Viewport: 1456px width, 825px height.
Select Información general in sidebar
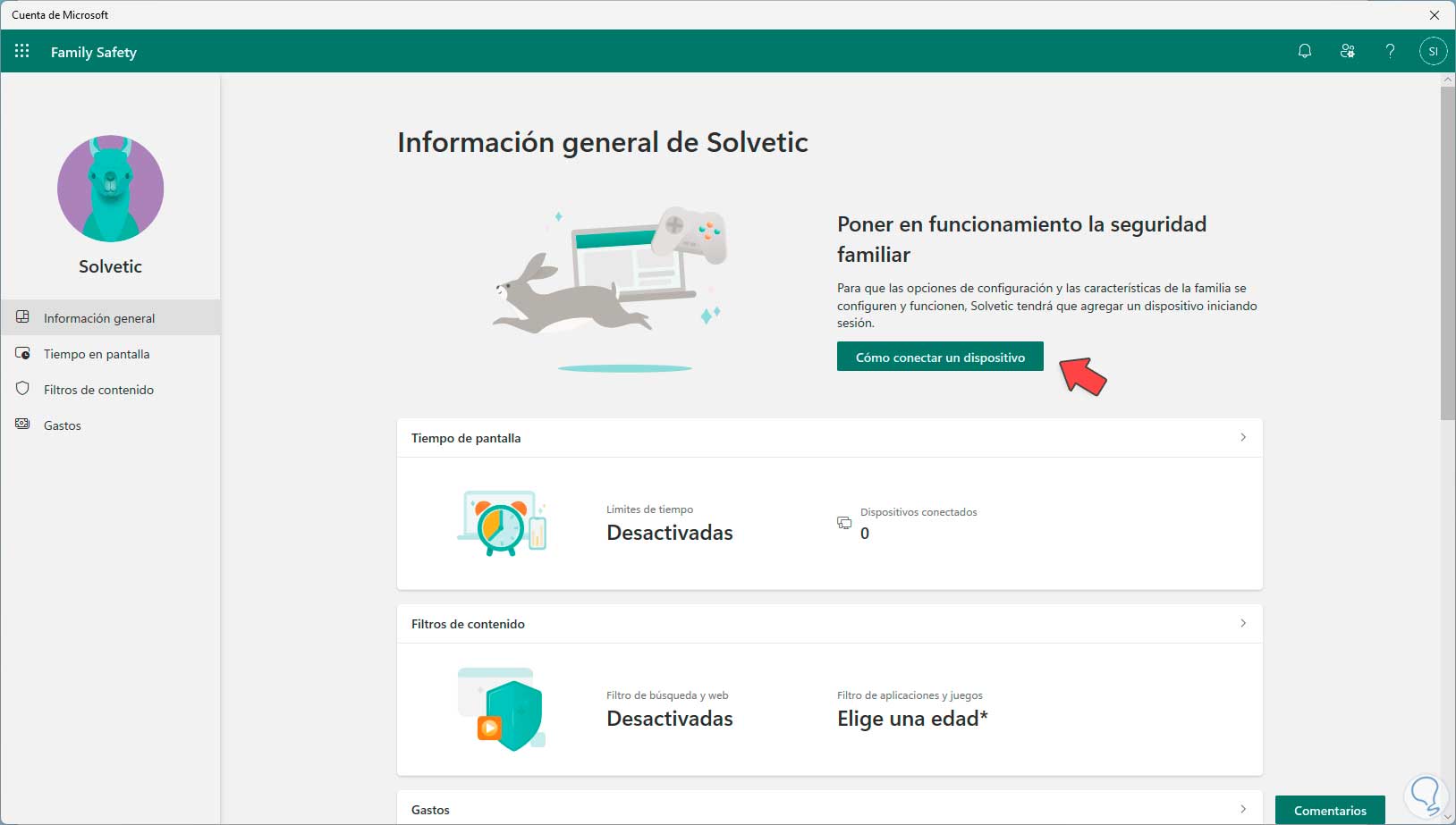110,317
